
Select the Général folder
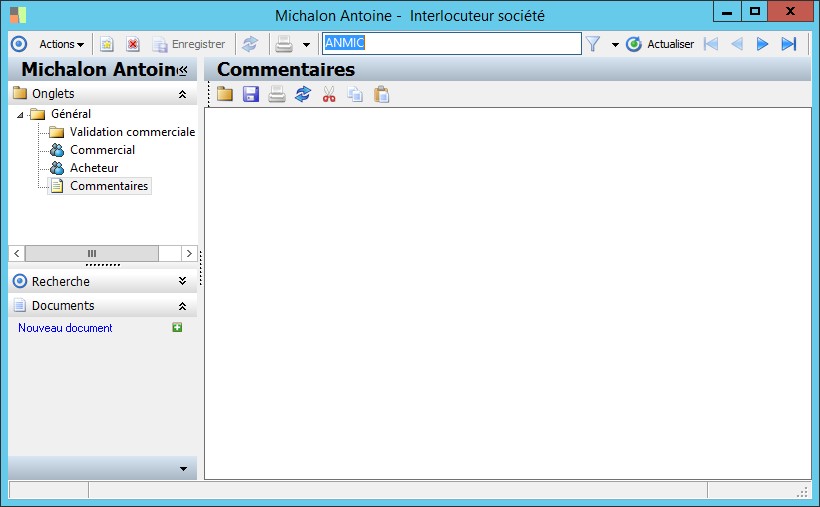61,114
